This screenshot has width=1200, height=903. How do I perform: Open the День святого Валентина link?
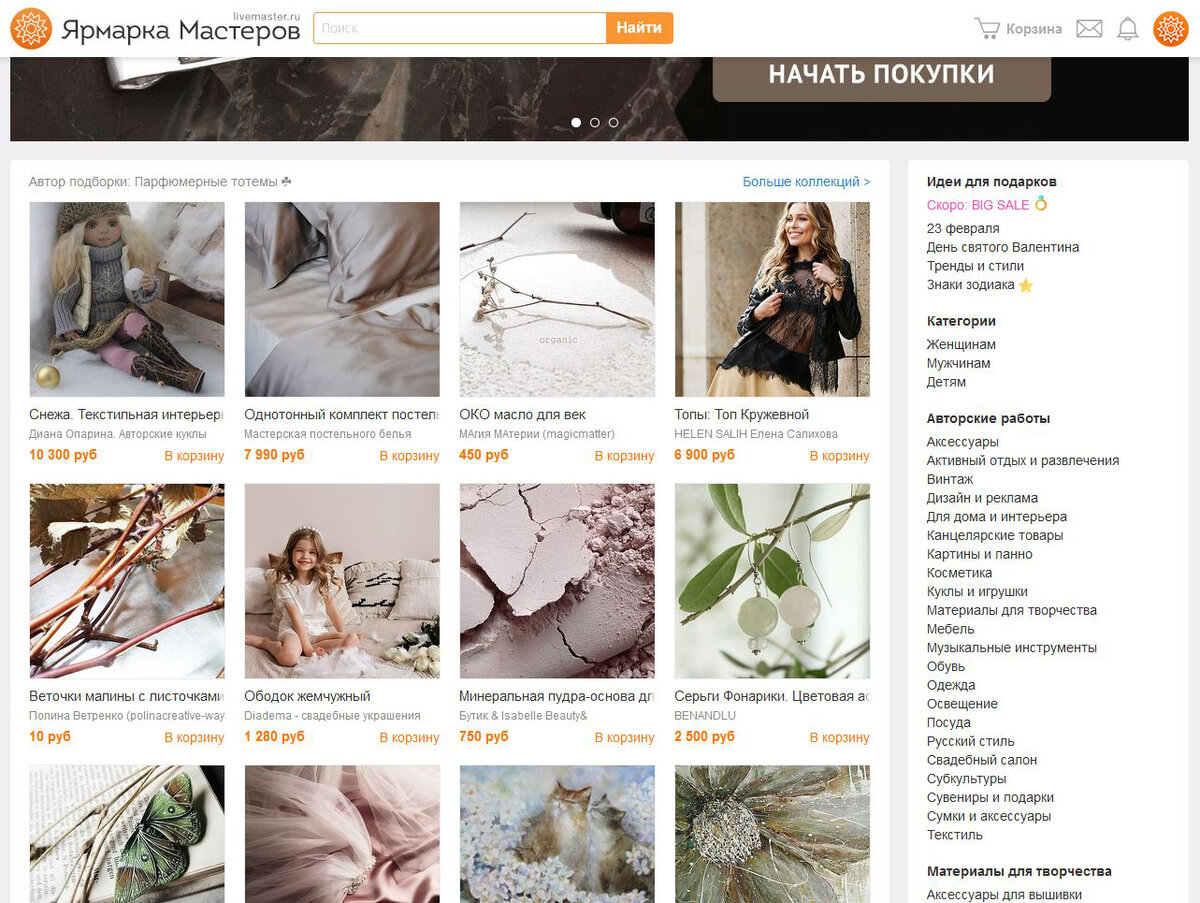click(1003, 247)
